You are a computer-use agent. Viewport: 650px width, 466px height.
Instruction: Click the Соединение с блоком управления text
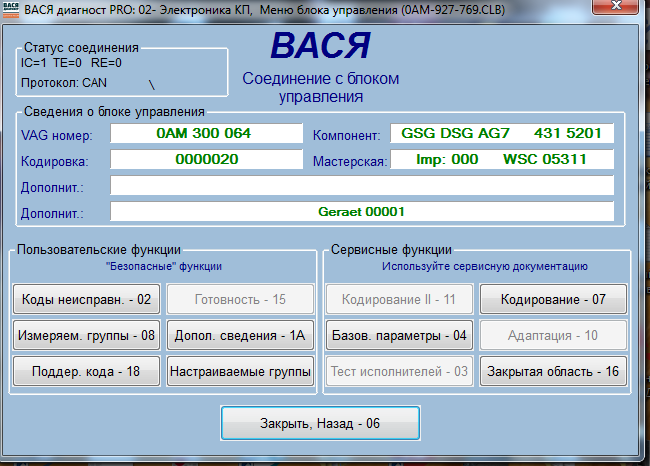click(x=320, y=87)
